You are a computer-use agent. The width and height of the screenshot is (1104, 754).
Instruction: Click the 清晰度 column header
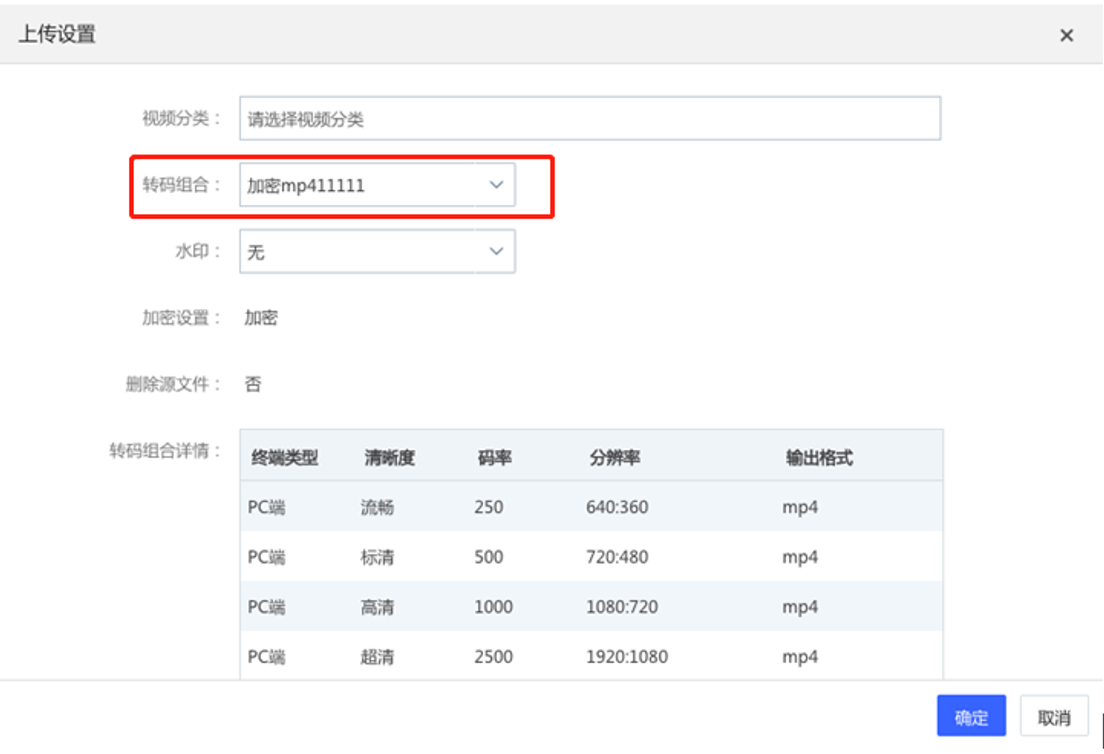pyautogui.click(x=389, y=458)
